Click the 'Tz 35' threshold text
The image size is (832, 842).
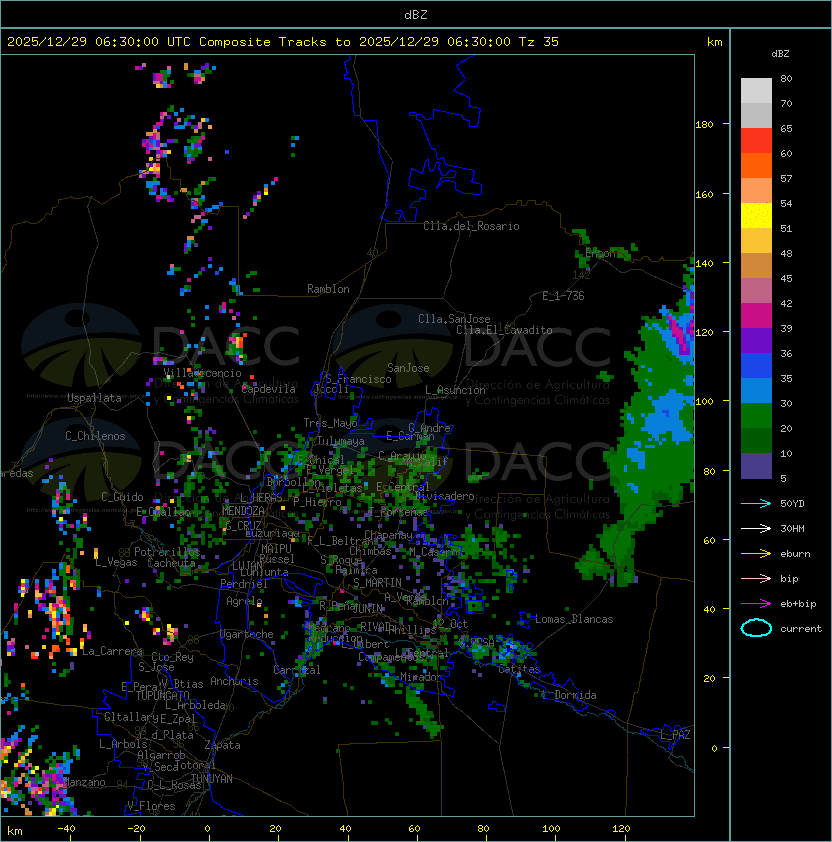[539, 42]
